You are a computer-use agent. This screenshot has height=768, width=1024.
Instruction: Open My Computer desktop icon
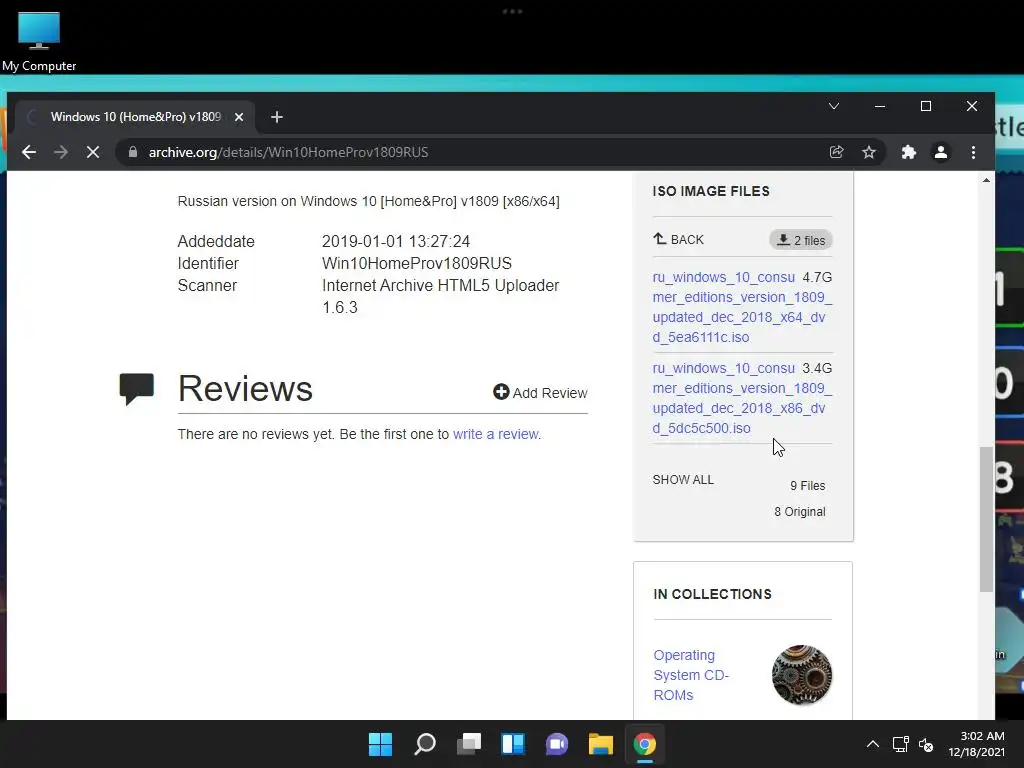tap(39, 40)
